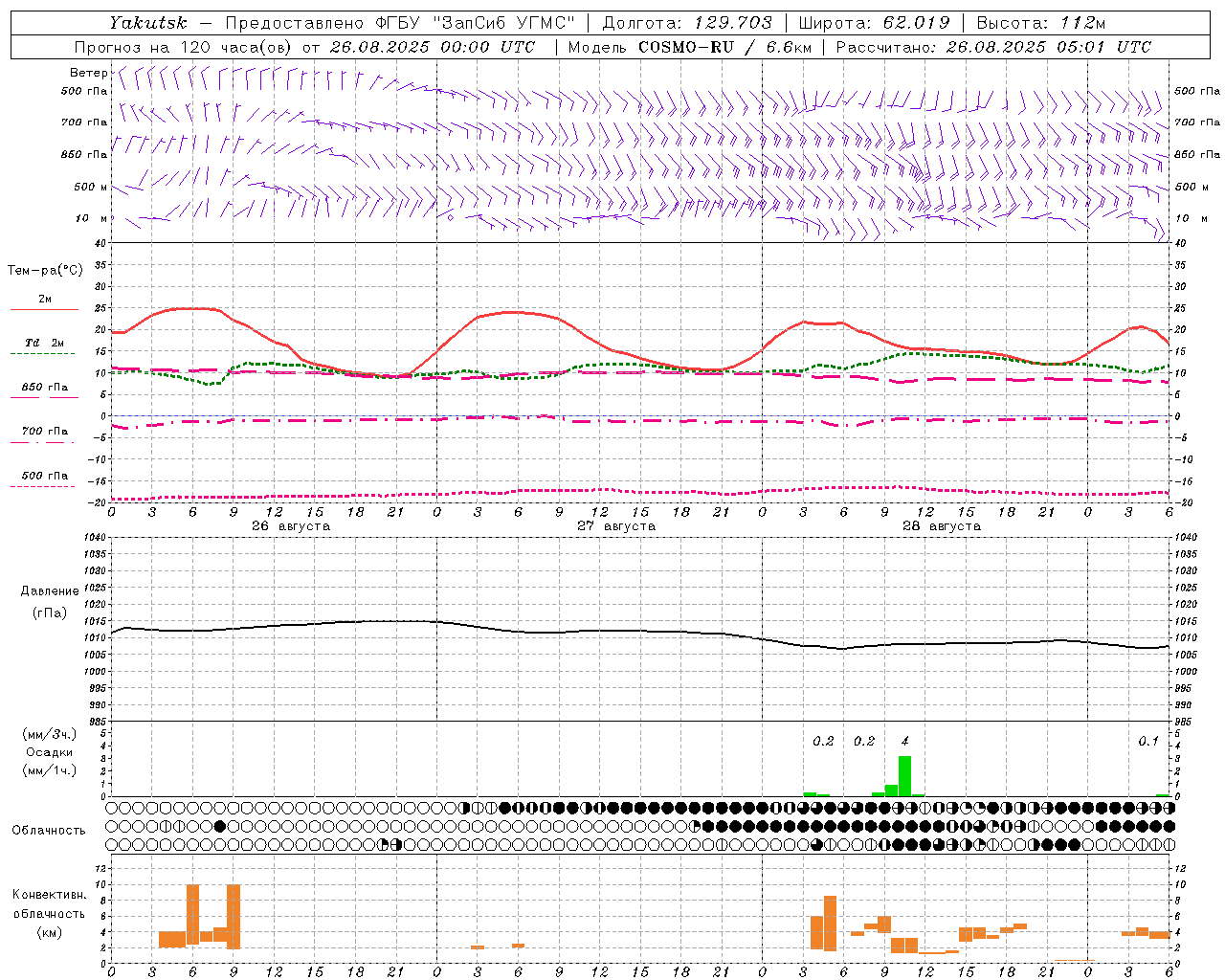Click the (мм/3ч.) precipitation unit label
Screen dimensions: 1225x980
(x=49, y=734)
